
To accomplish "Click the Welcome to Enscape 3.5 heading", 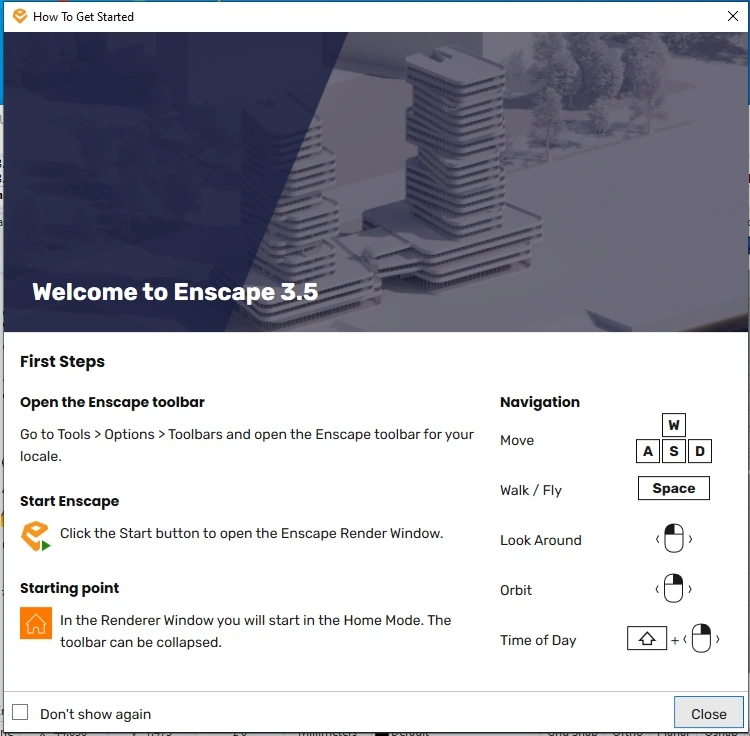I will pos(175,292).
